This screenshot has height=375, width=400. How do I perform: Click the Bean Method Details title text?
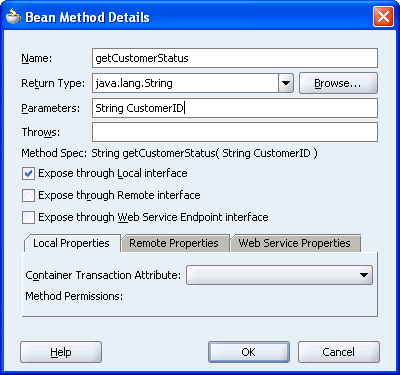(x=87, y=17)
